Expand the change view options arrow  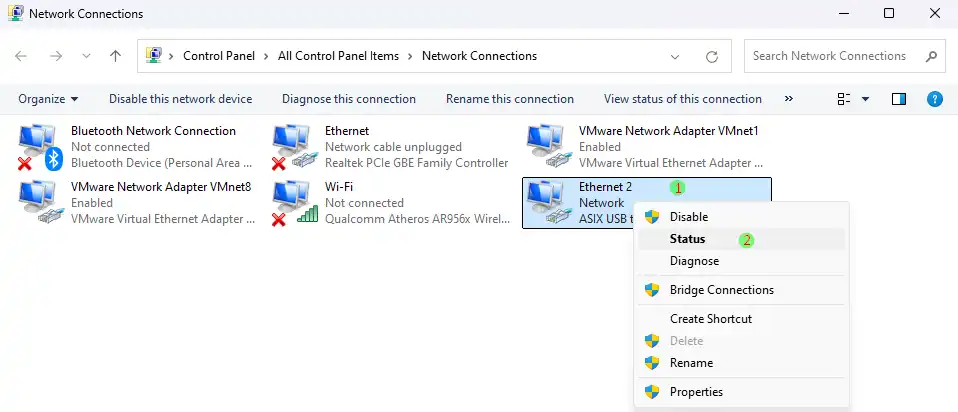pyautogui.click(x=865, y=99)
